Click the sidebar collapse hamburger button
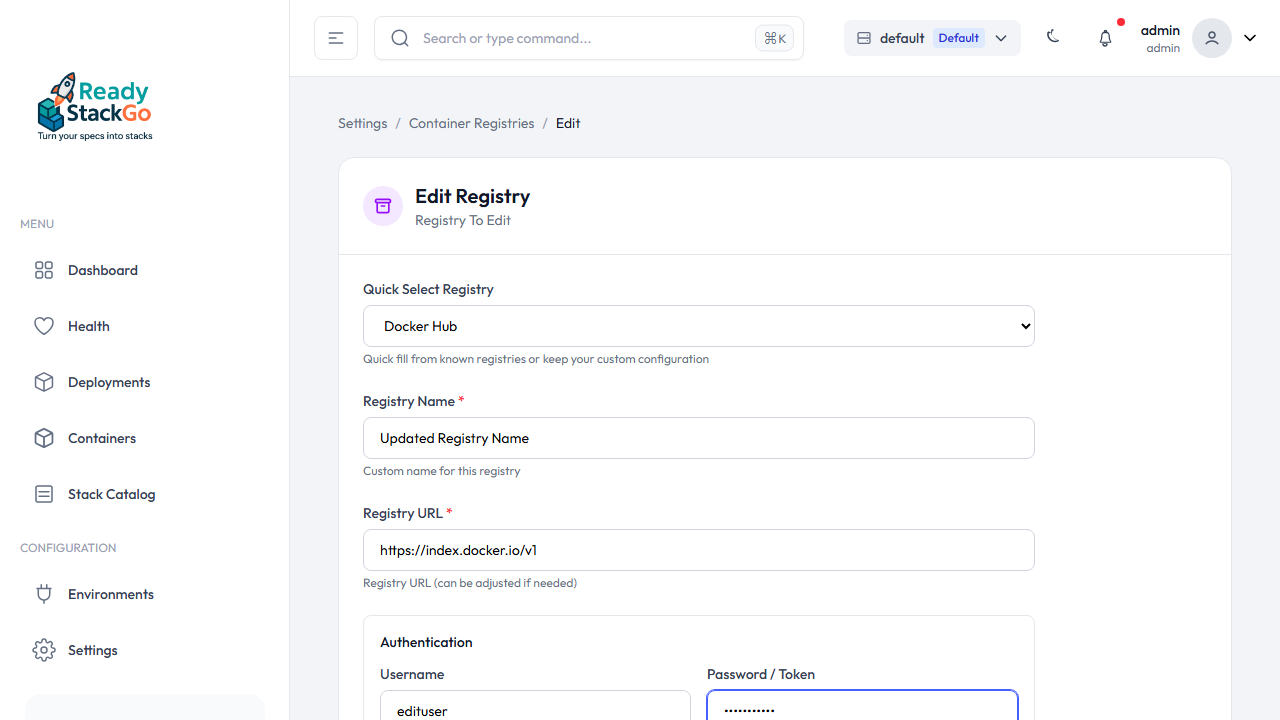 336,38
